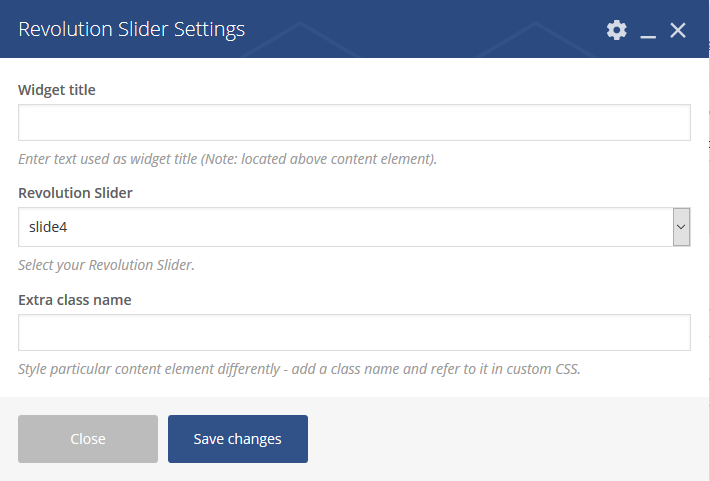Open the settings gear in the header
The image size is (710, 481).
[616, 30]
